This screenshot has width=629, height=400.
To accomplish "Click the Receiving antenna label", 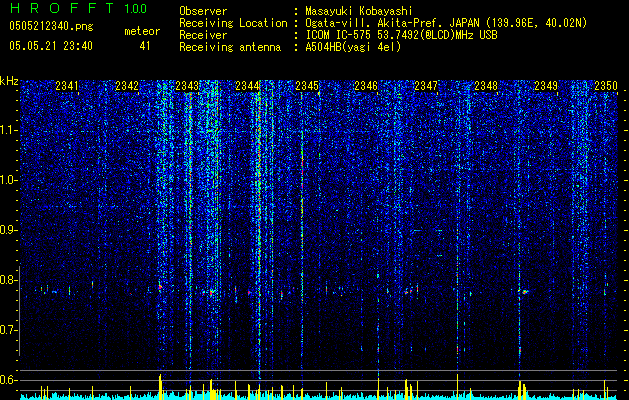I will (x=230, y=47).
